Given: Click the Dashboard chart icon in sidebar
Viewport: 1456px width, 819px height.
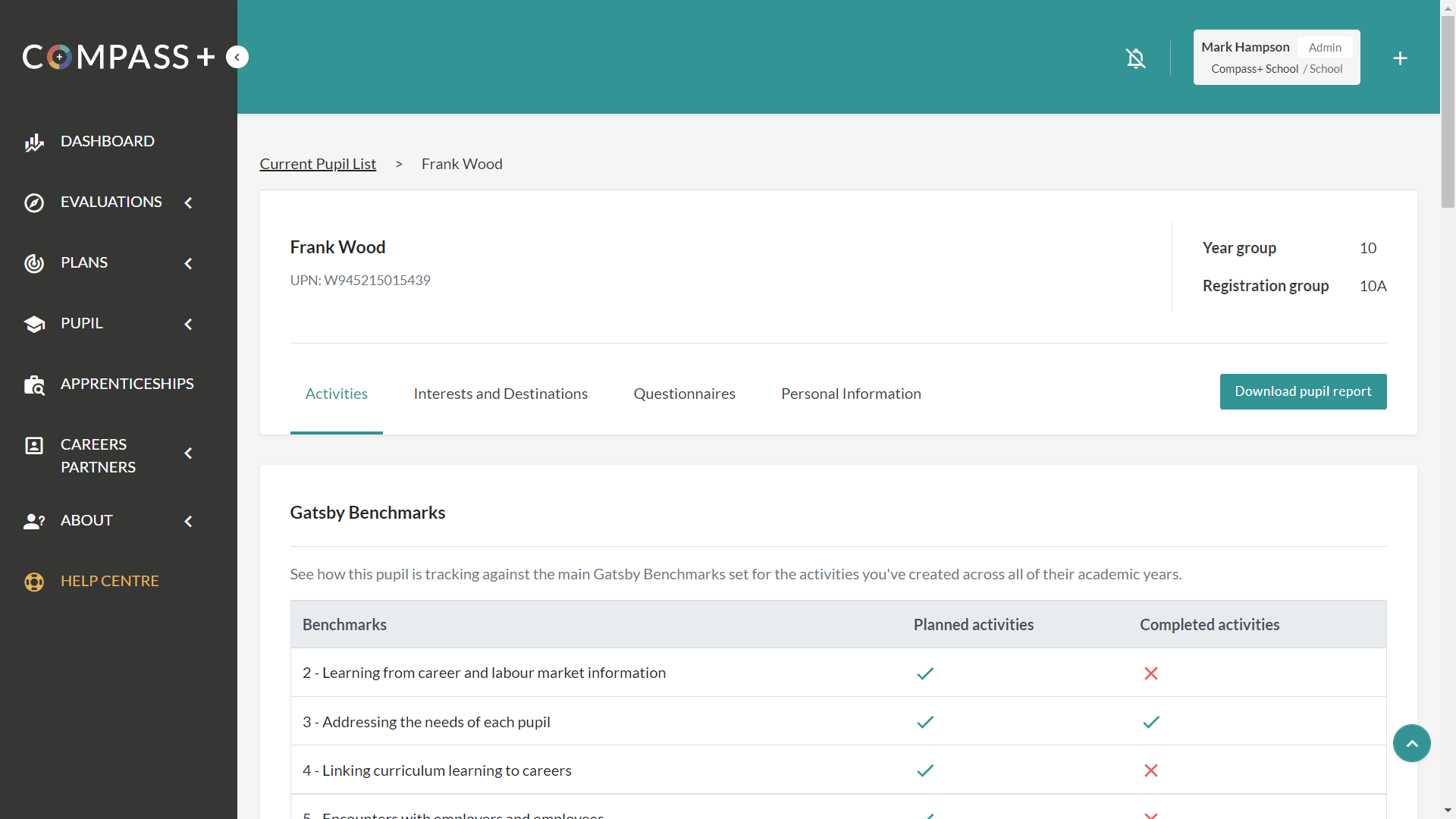Looking at the screenshot, I should point(34,142).
